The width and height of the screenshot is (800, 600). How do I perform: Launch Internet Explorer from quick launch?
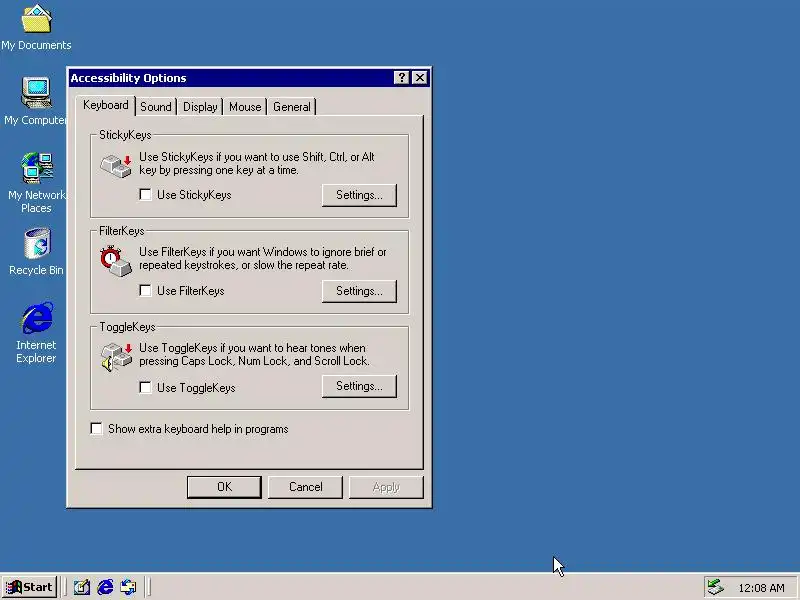[x=105, y=587]
